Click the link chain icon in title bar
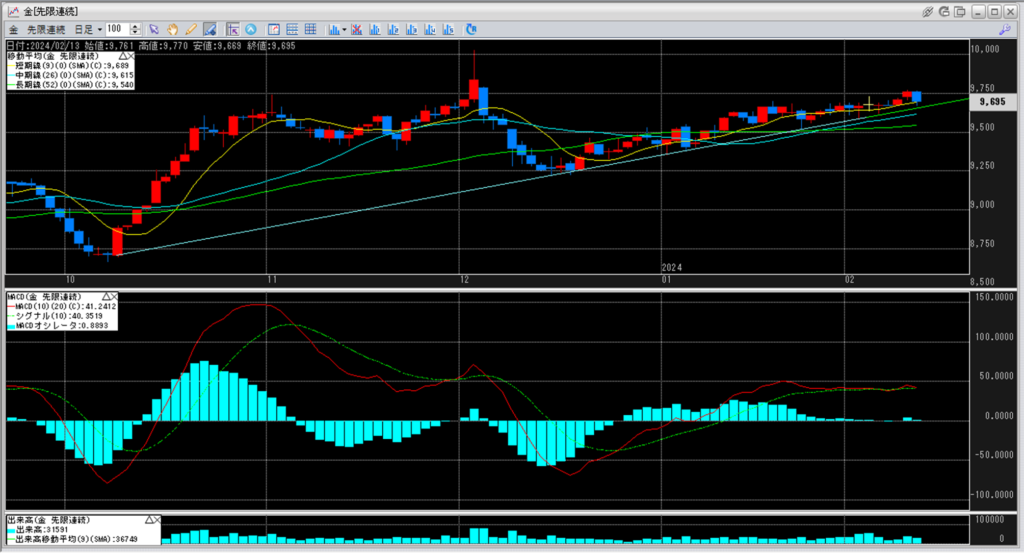The height and width of the screenshot is (553, 1024). tap(928, 11)
